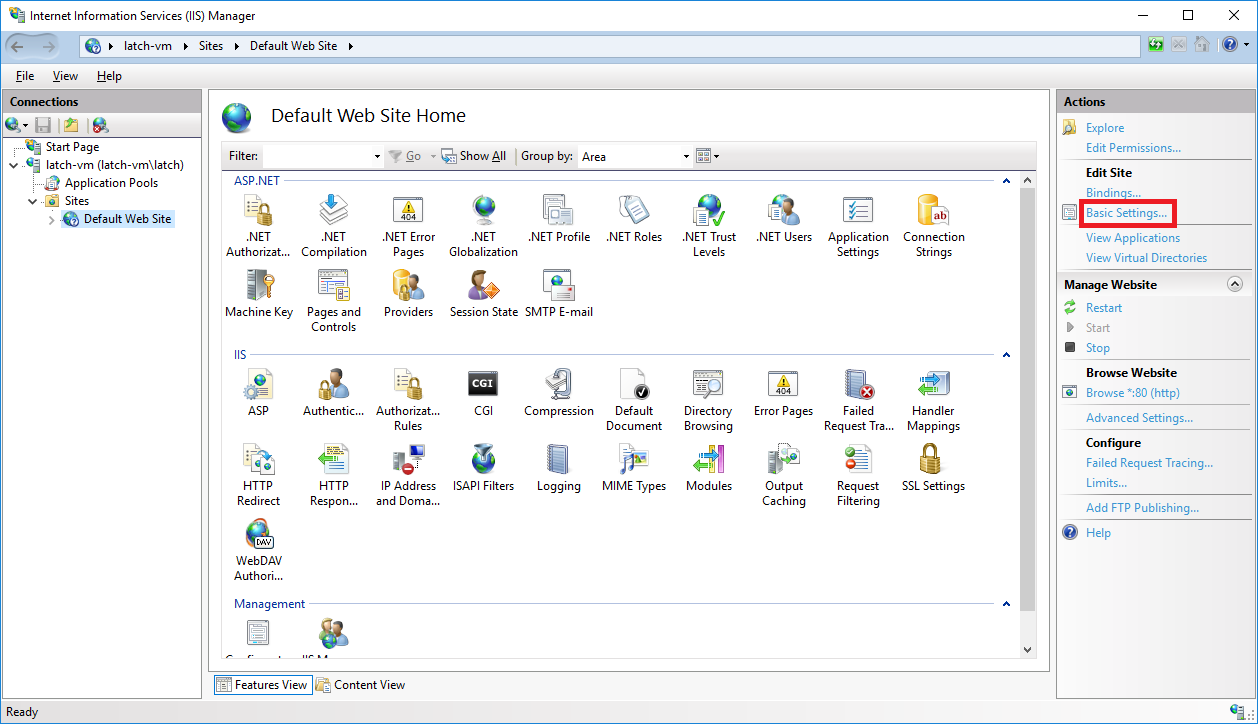Screen dimensions: 1258x724
Task: Open Basic Settings... action
Action: click(1126, 213)
